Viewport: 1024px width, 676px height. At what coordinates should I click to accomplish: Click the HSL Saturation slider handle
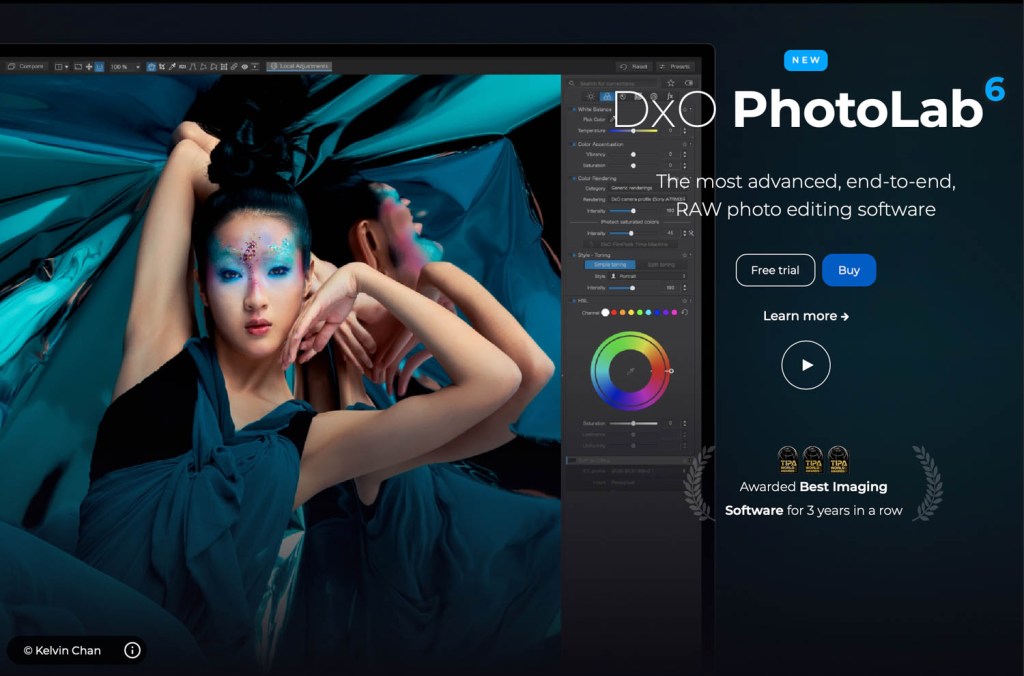click(x=633, y=423)
